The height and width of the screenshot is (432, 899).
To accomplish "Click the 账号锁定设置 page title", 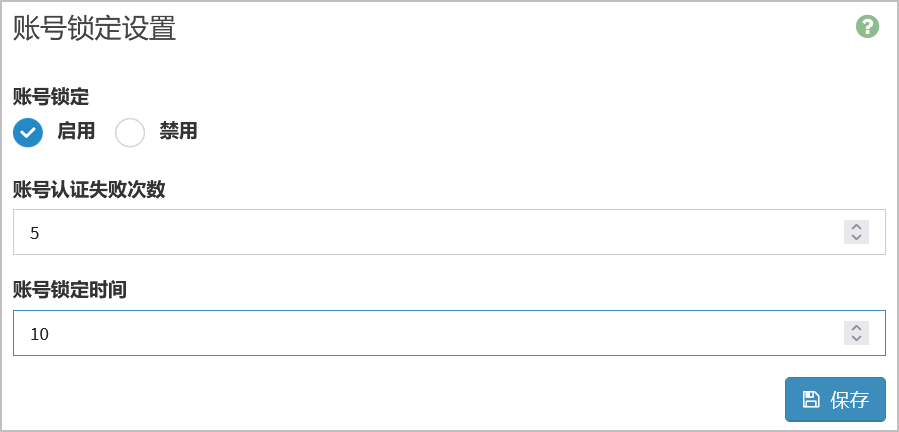I will point(94,29).
